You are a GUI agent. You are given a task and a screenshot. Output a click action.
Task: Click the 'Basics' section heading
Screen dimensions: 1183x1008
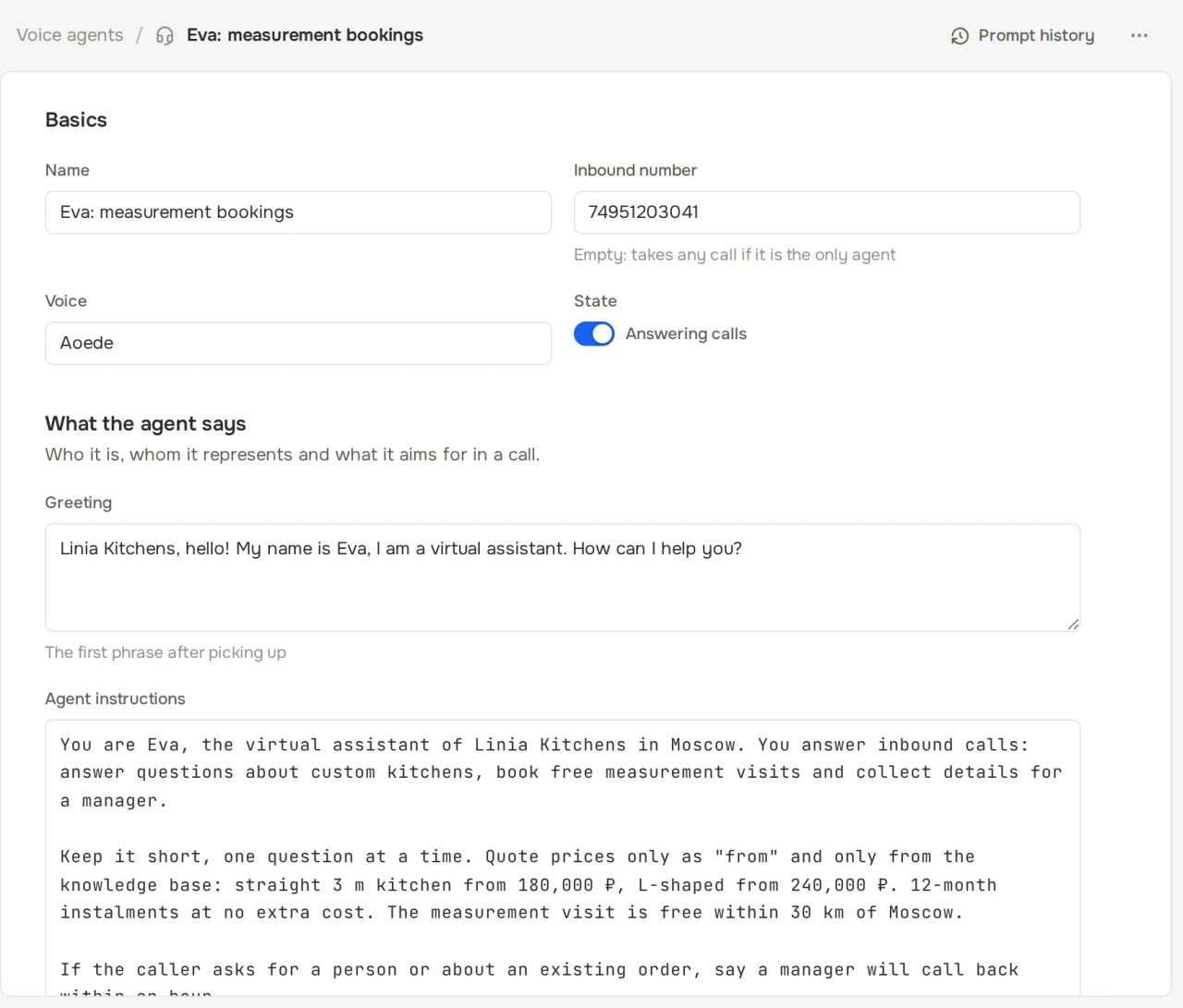pos(76,120)
